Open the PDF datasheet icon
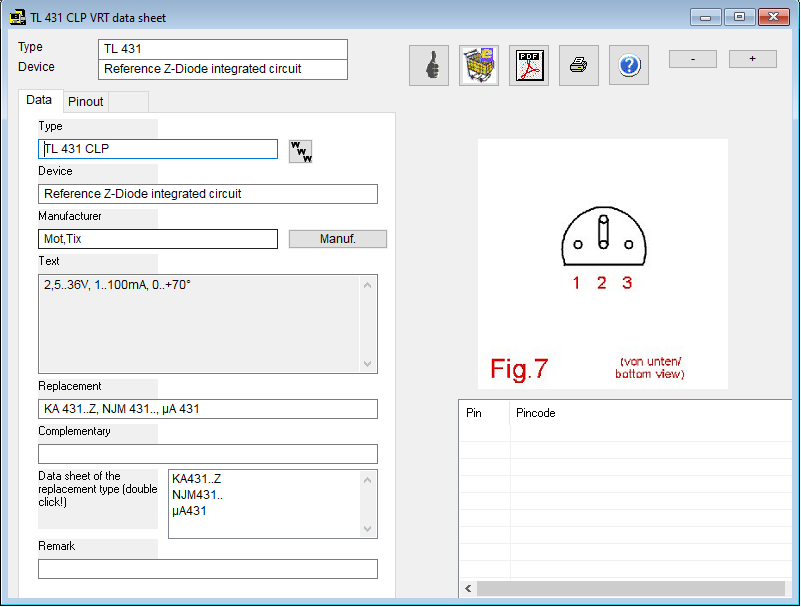This screenshot has width=801, height=607. [529, 65]
